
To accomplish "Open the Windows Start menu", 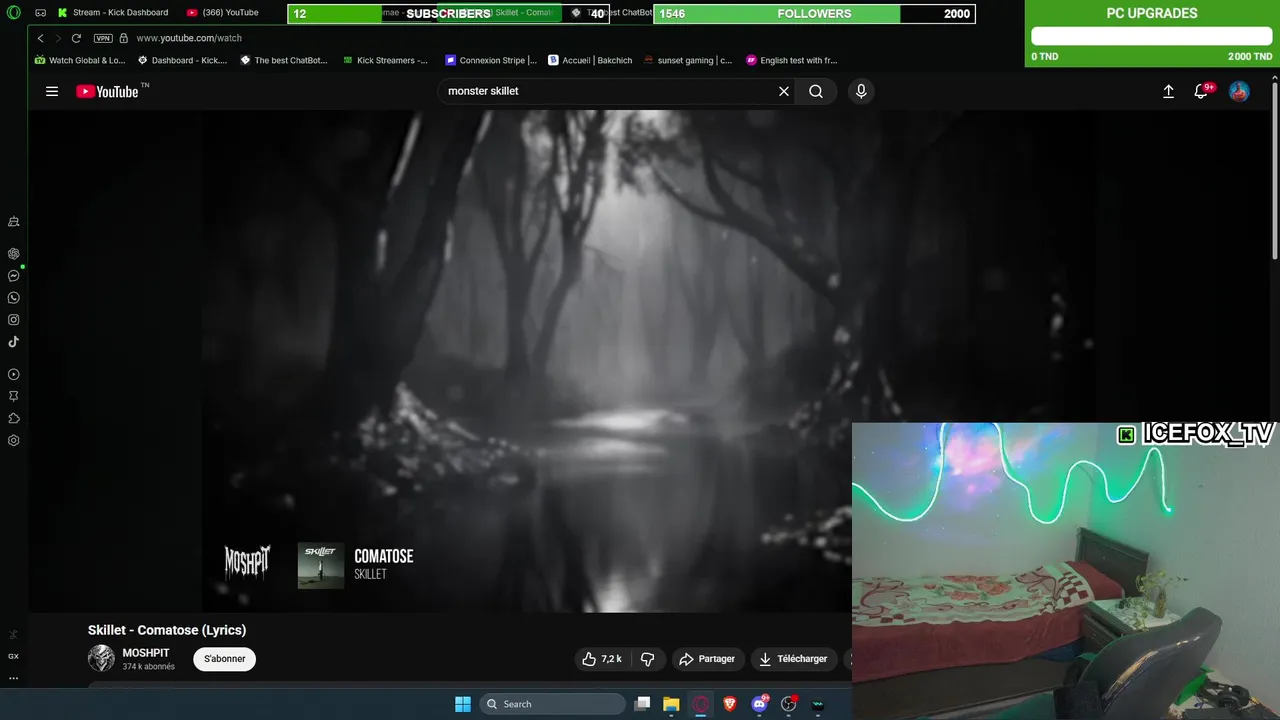I will pyautogui.click(x=463, y=704).
